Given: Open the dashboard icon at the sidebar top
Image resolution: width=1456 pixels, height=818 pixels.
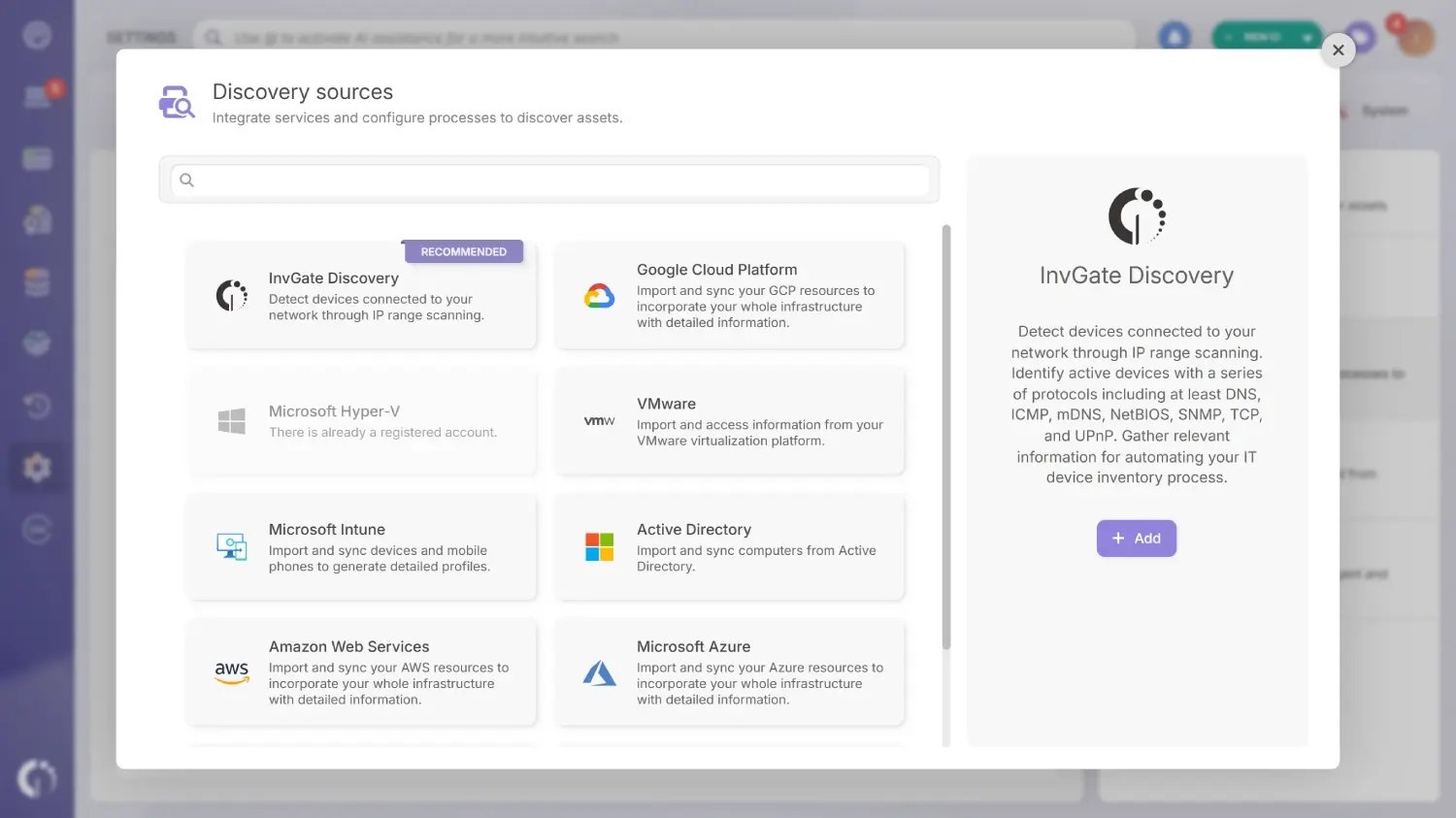Looking at the screenshot, I should (37, 35).
